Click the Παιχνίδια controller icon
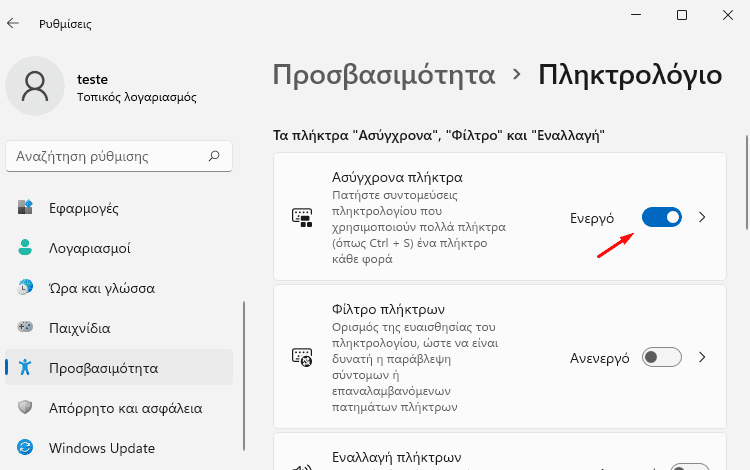Screen dimensions: 750x470 click(26, 328)
